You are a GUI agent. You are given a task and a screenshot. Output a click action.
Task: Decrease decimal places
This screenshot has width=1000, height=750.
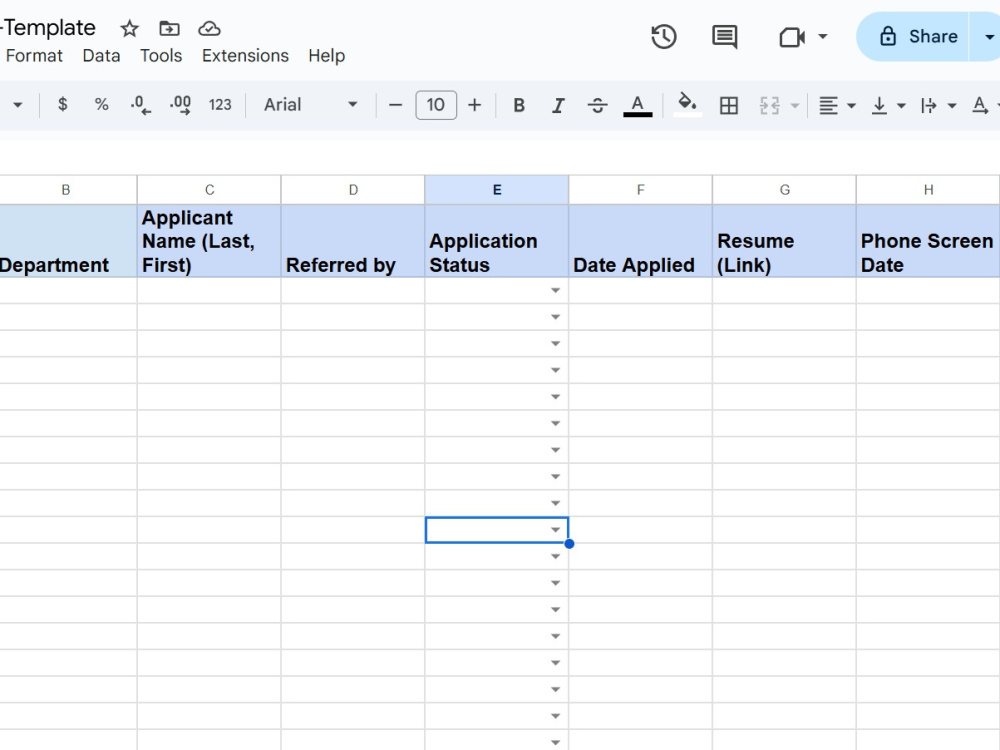click(x=140, y=105)
